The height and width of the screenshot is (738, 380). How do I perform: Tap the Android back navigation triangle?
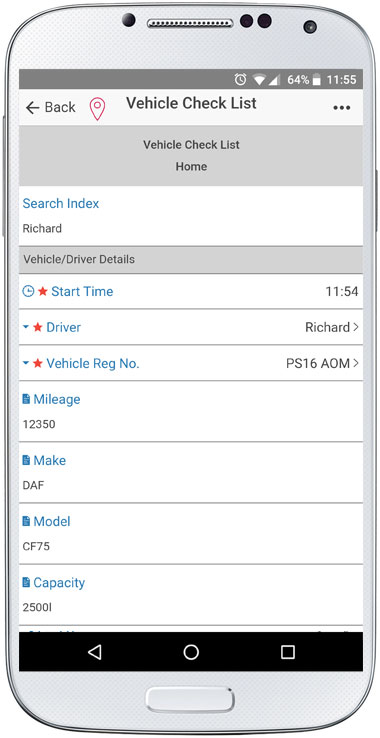95,651
